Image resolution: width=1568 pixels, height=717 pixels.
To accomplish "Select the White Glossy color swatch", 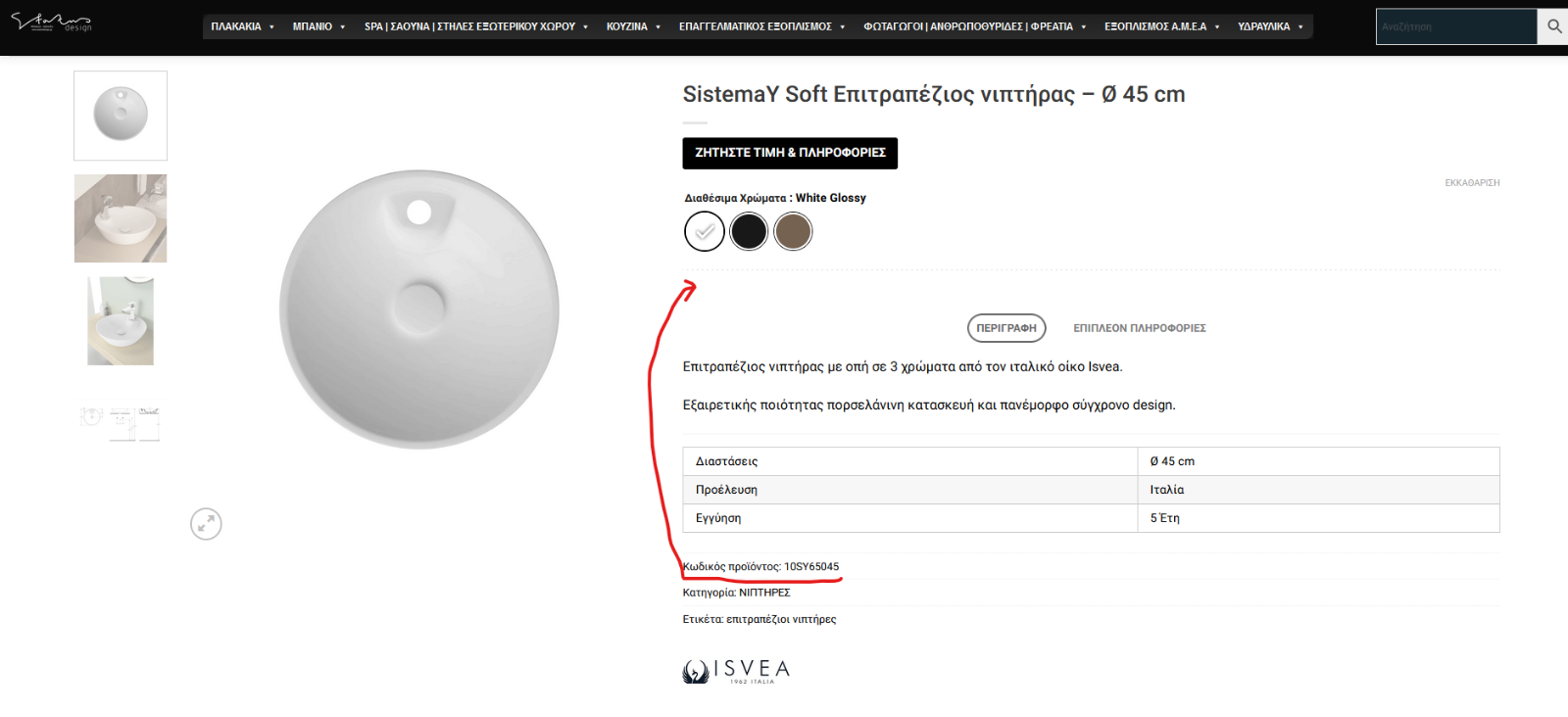I will (704, 231).
